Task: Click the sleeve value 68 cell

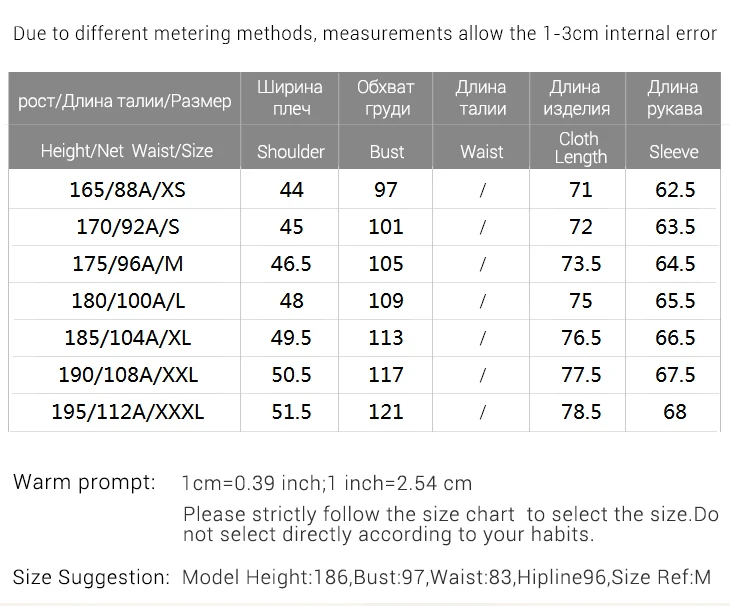Action: (675, 412)
